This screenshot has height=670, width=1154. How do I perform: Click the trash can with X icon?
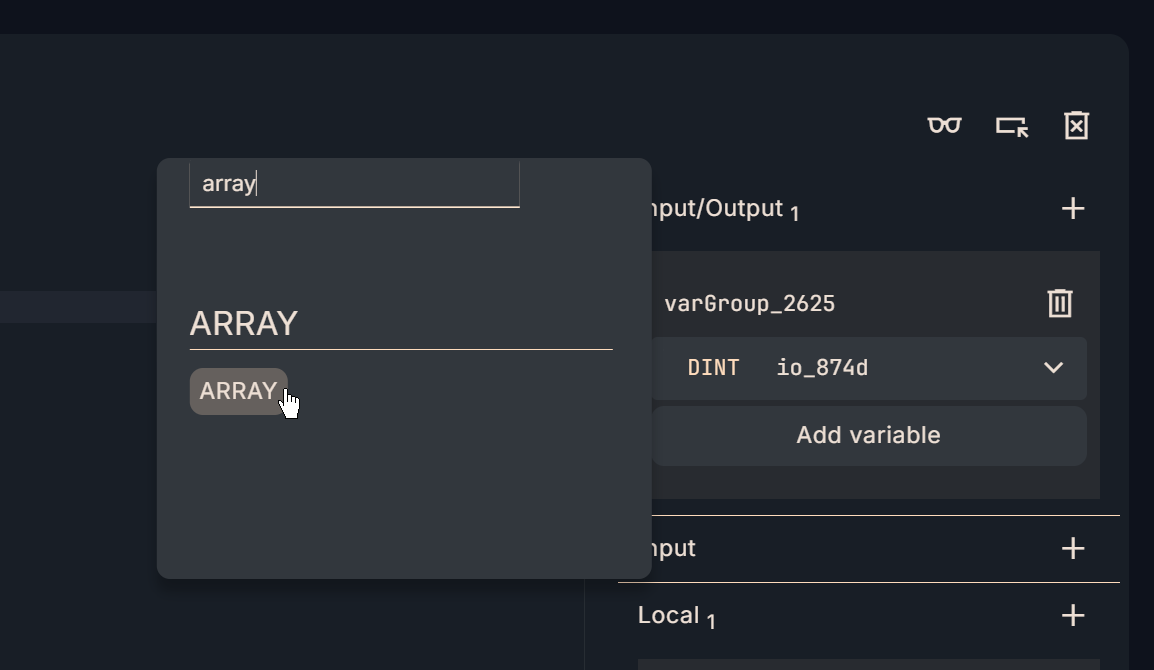pyautogui.click(x=1076, y=126)
